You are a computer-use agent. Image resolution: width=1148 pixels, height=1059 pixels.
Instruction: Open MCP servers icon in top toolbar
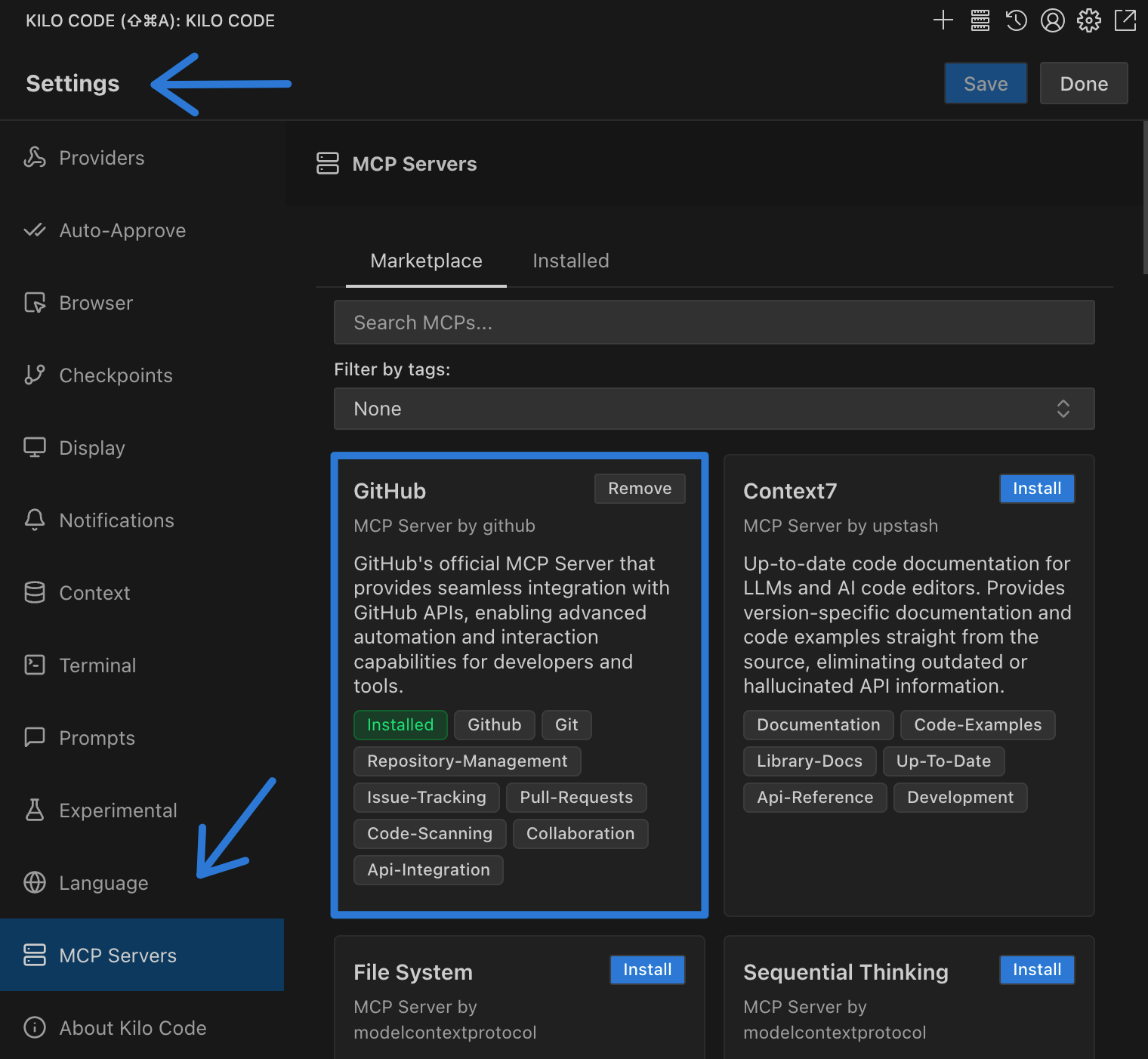[980, 20]
